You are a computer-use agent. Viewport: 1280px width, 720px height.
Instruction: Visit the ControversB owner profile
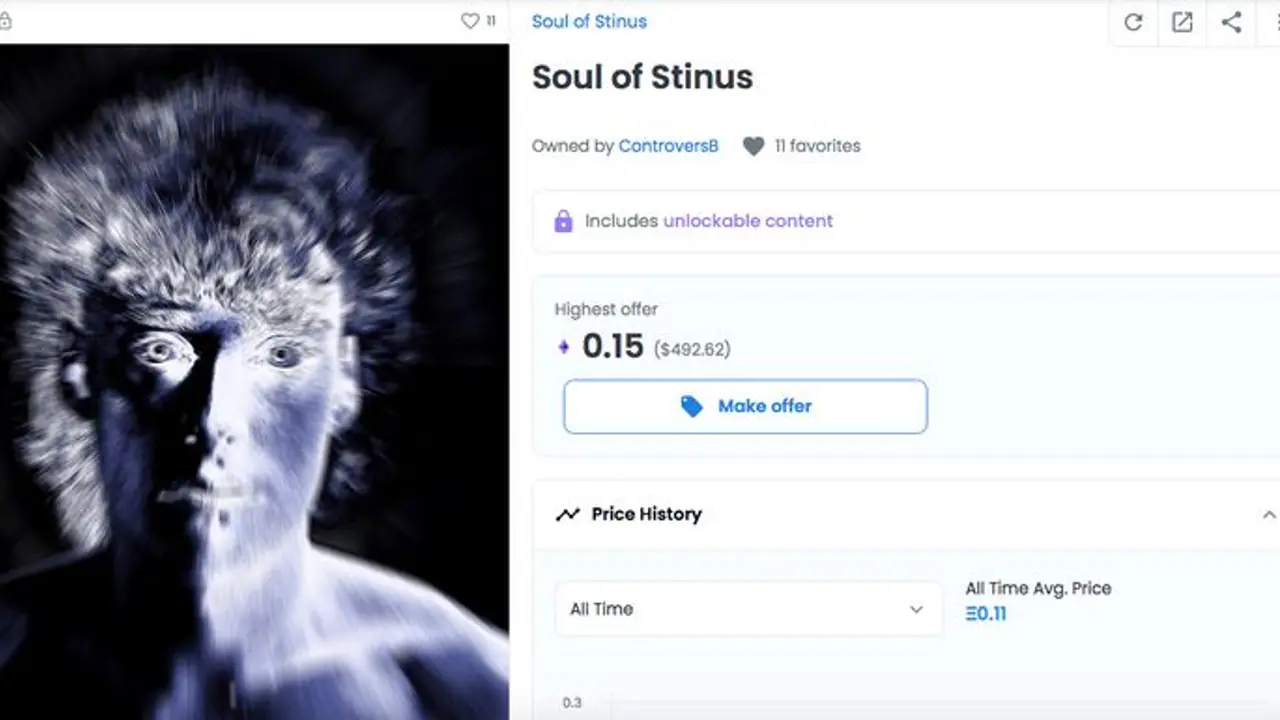coord(668,146)
